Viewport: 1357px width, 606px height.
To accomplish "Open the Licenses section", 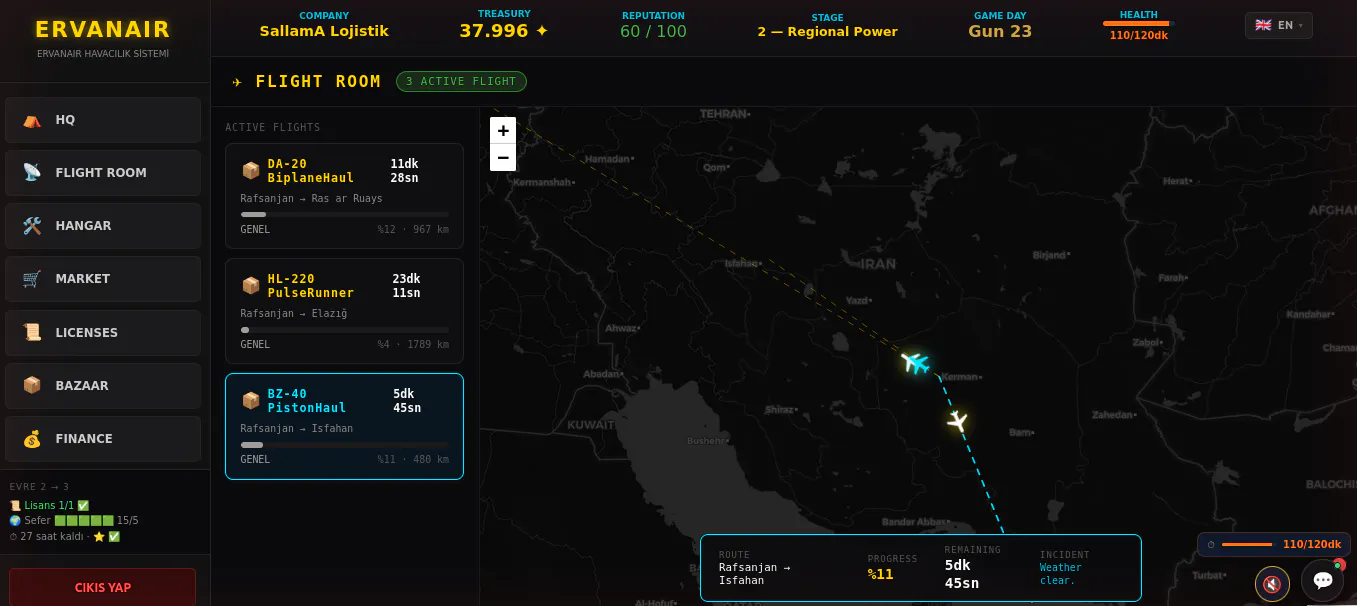I will pos(103,333).
